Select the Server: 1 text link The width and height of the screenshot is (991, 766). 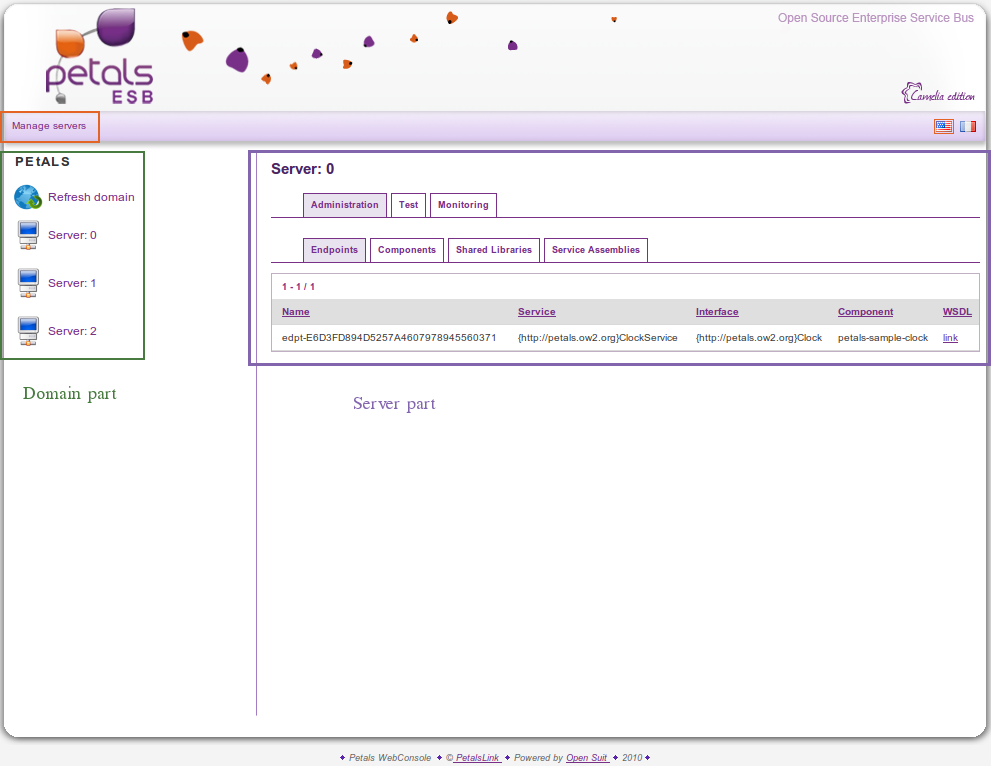tap(72, 284)
